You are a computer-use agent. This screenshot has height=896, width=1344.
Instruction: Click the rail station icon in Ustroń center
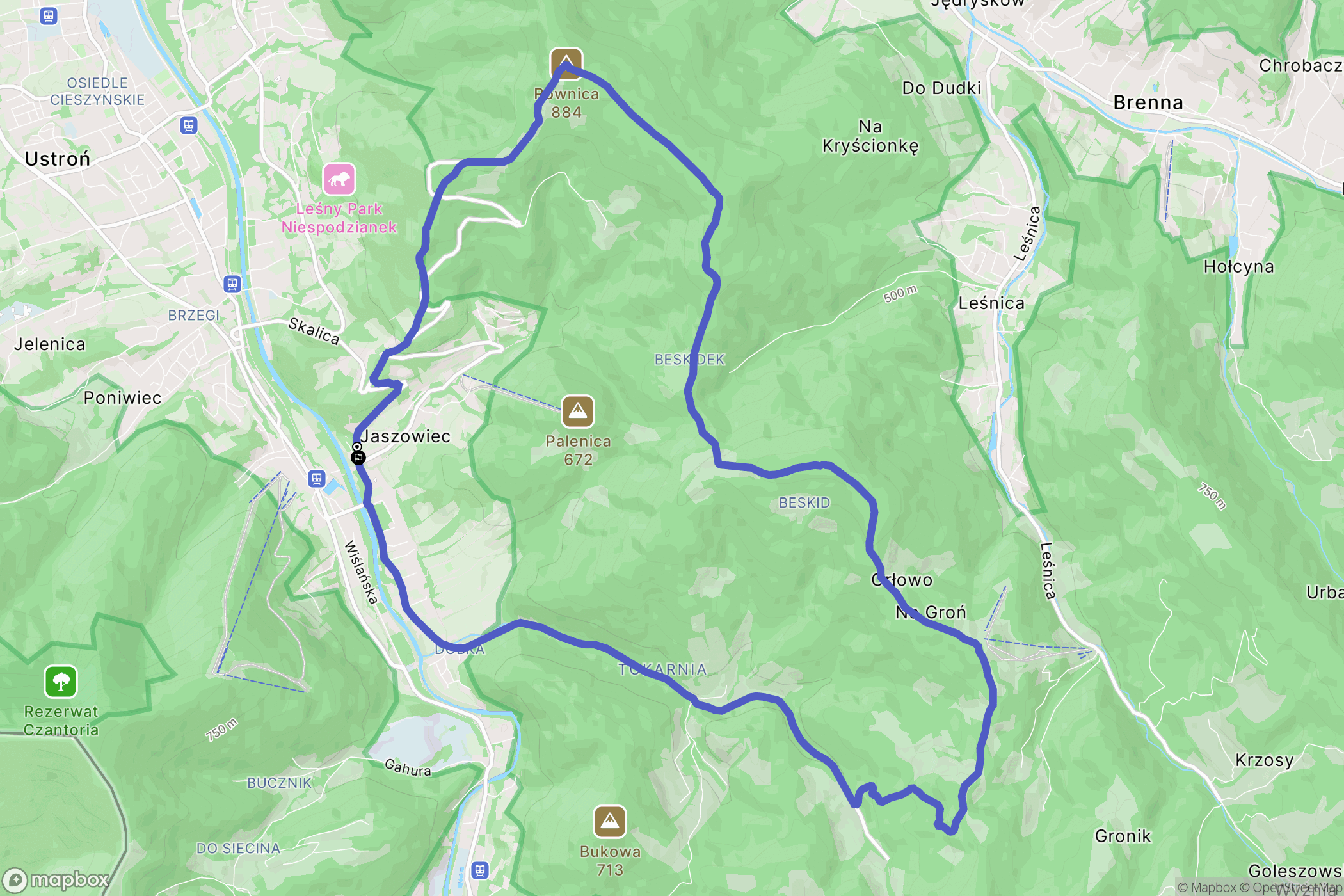pyautogui.click(x=188, y=125)
